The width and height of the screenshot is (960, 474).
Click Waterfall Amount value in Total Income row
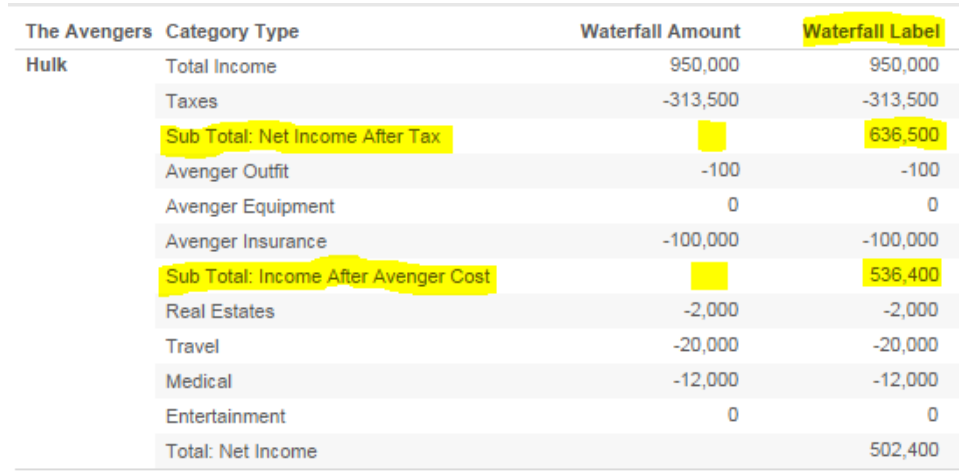[705, 65]
